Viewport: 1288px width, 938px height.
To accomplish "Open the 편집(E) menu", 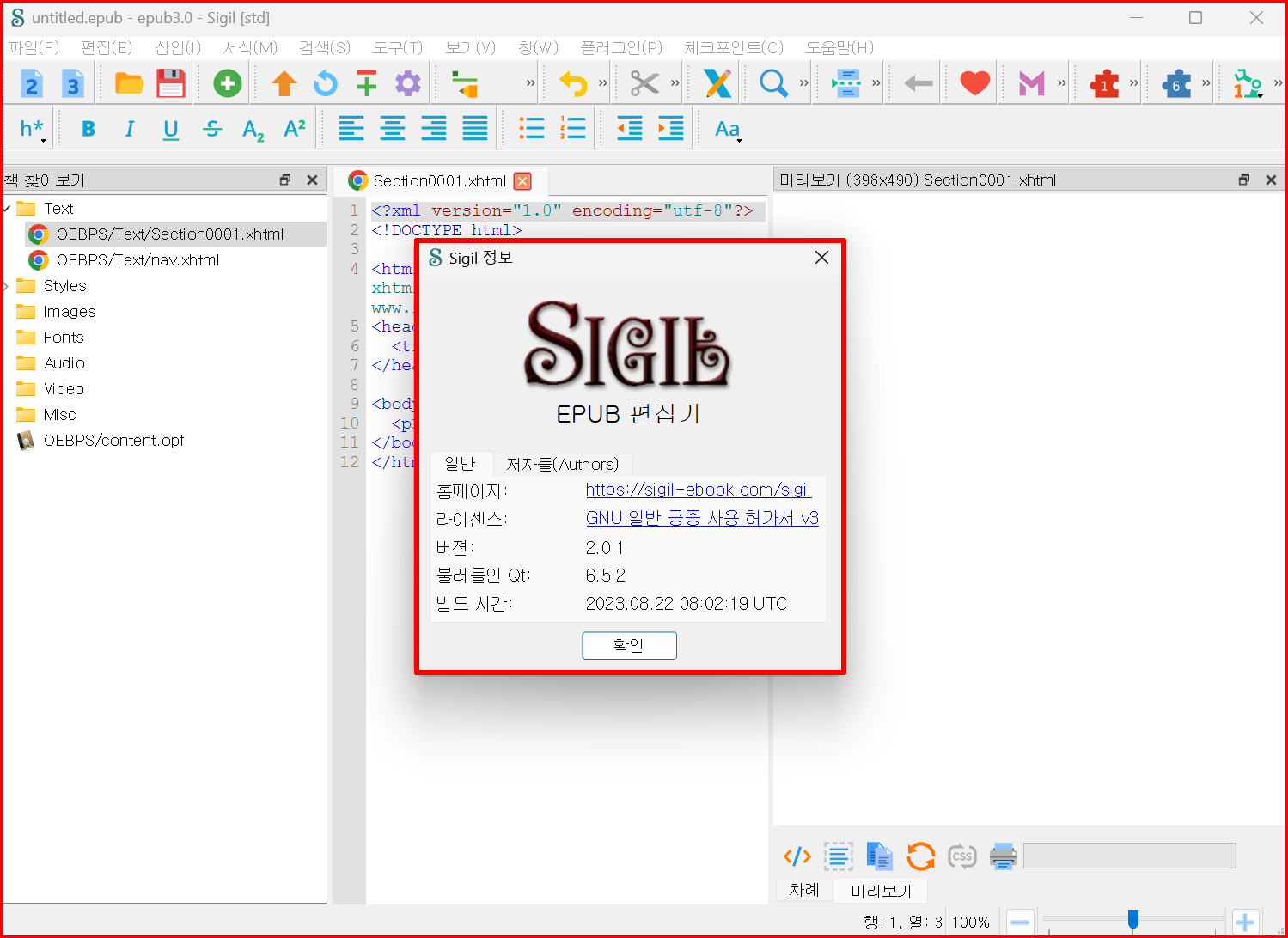I will click(107, 47).
